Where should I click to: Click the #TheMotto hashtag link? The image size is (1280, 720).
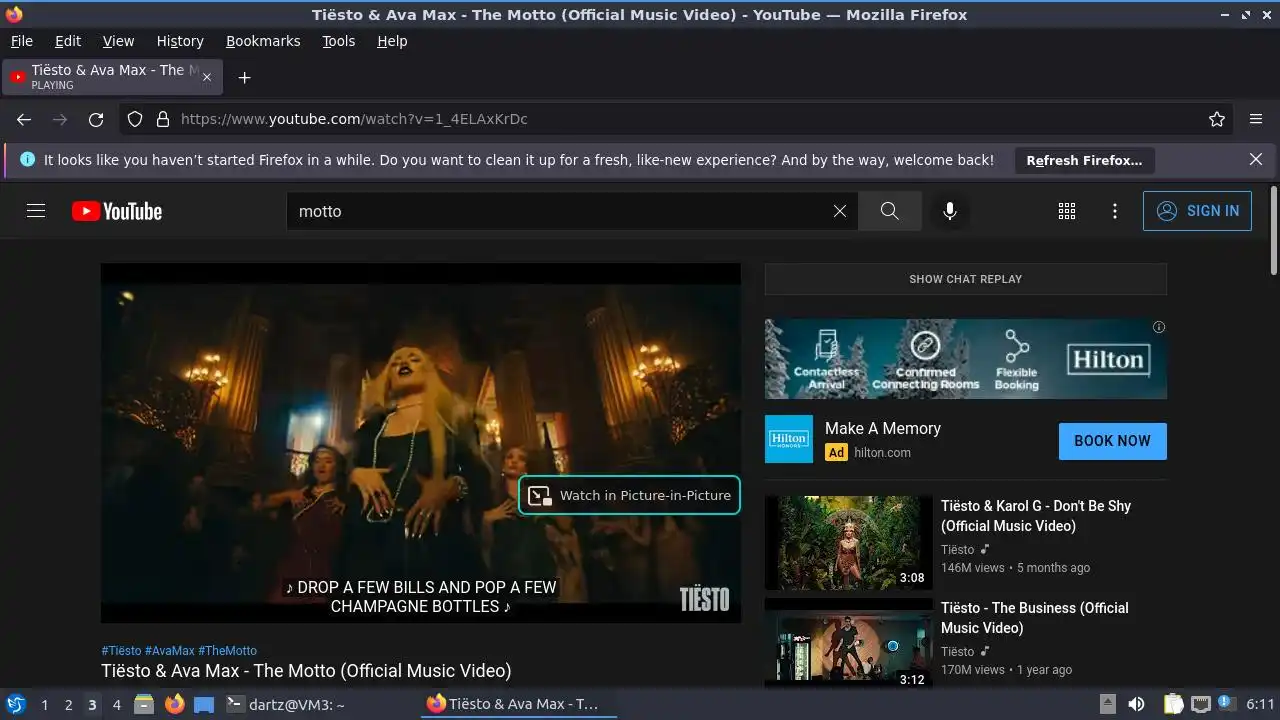[x=227, y=650]
